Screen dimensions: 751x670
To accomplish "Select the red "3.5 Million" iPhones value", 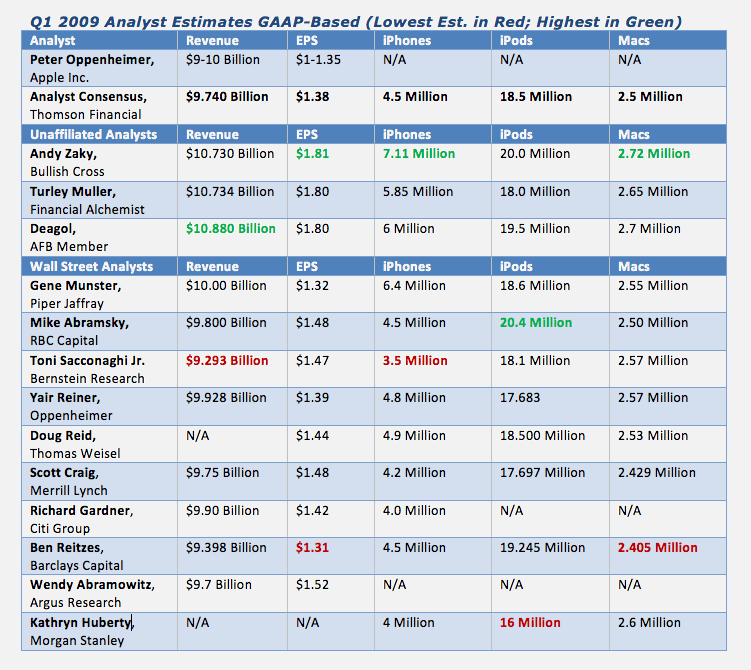I will 415,361.
